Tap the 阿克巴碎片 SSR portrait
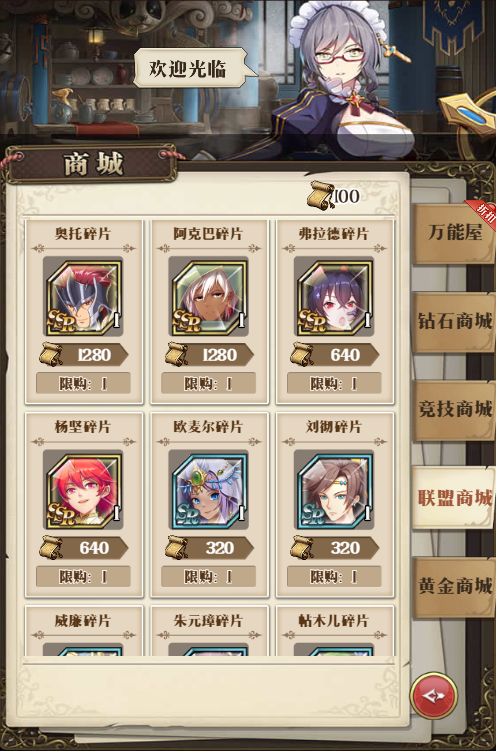This screenshot has height=751, width=496. 209,296
